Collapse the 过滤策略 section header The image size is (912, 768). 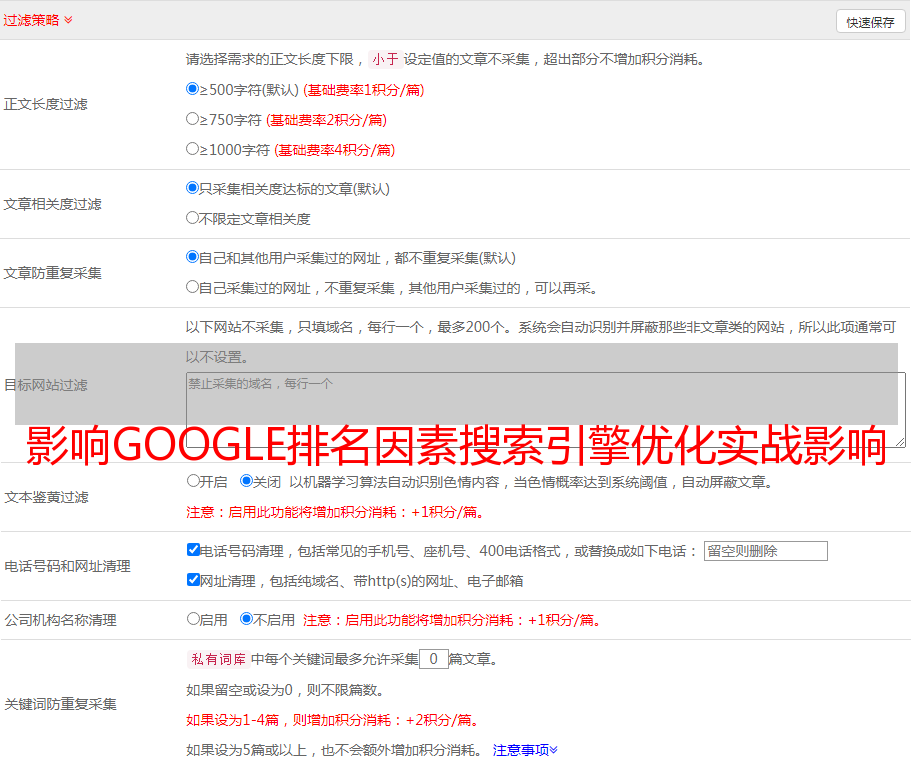click(x=38, y=20)
